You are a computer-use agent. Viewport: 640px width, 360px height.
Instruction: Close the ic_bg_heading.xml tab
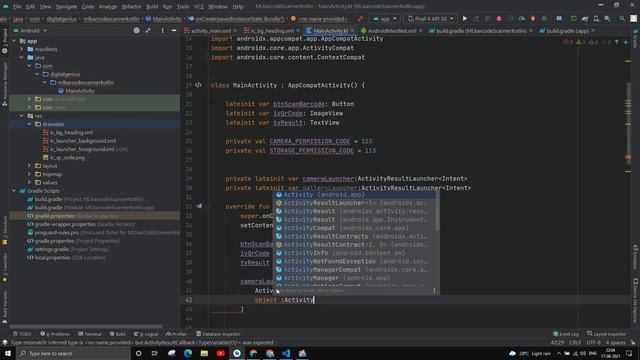(298, 31)
